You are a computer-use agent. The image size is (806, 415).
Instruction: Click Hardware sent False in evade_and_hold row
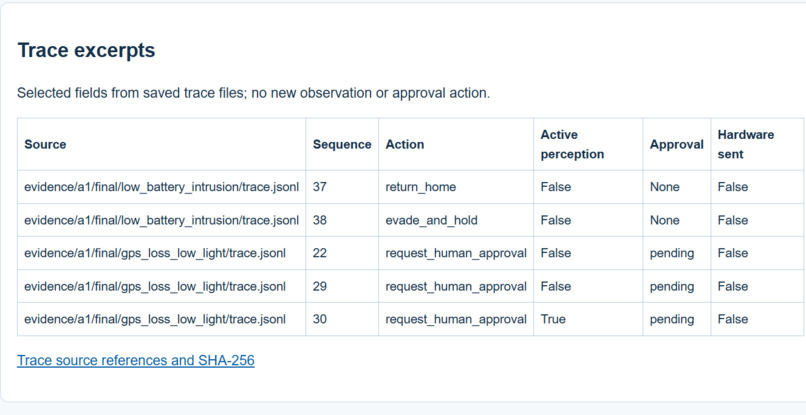(x=733, y=220)
